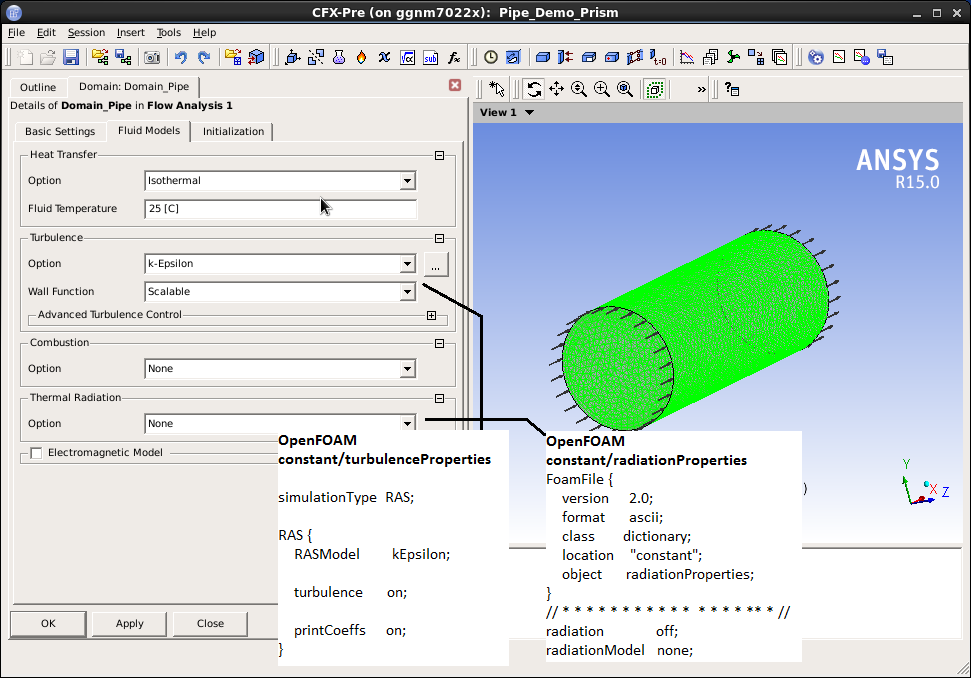
Task: Select the Rotate view tool
Action: (x=534, y=89)
